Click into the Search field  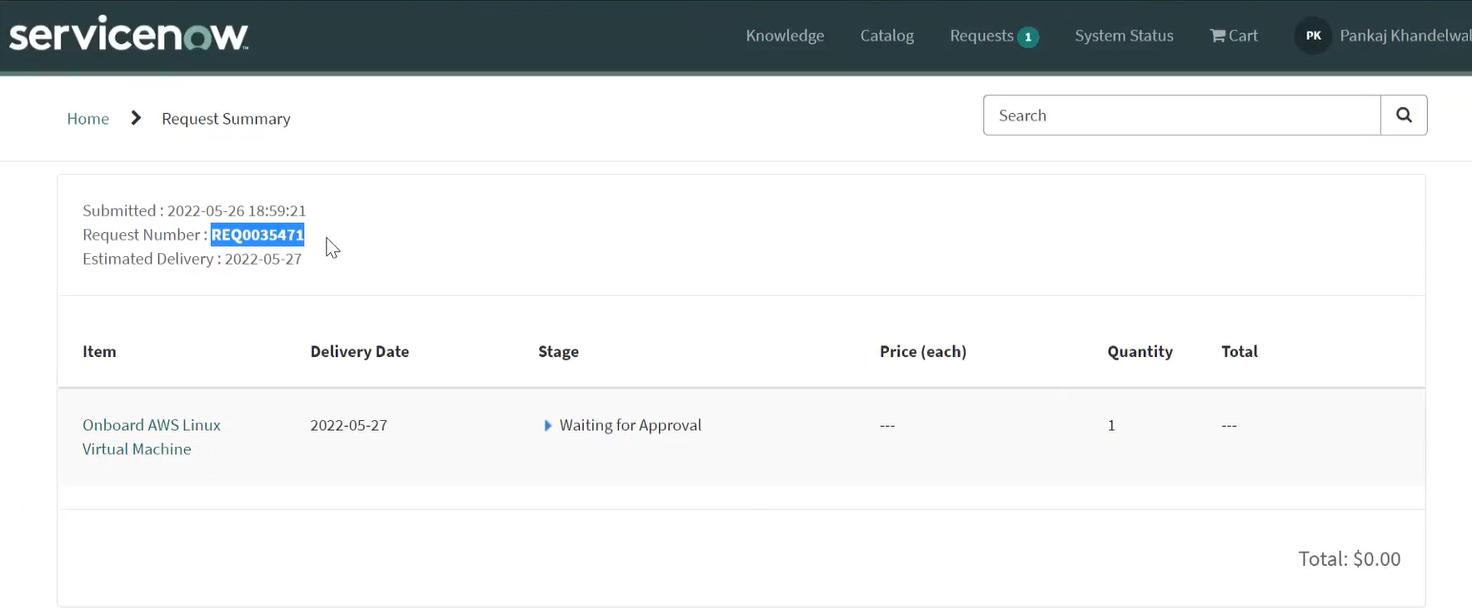click(x=1182, y=115)
